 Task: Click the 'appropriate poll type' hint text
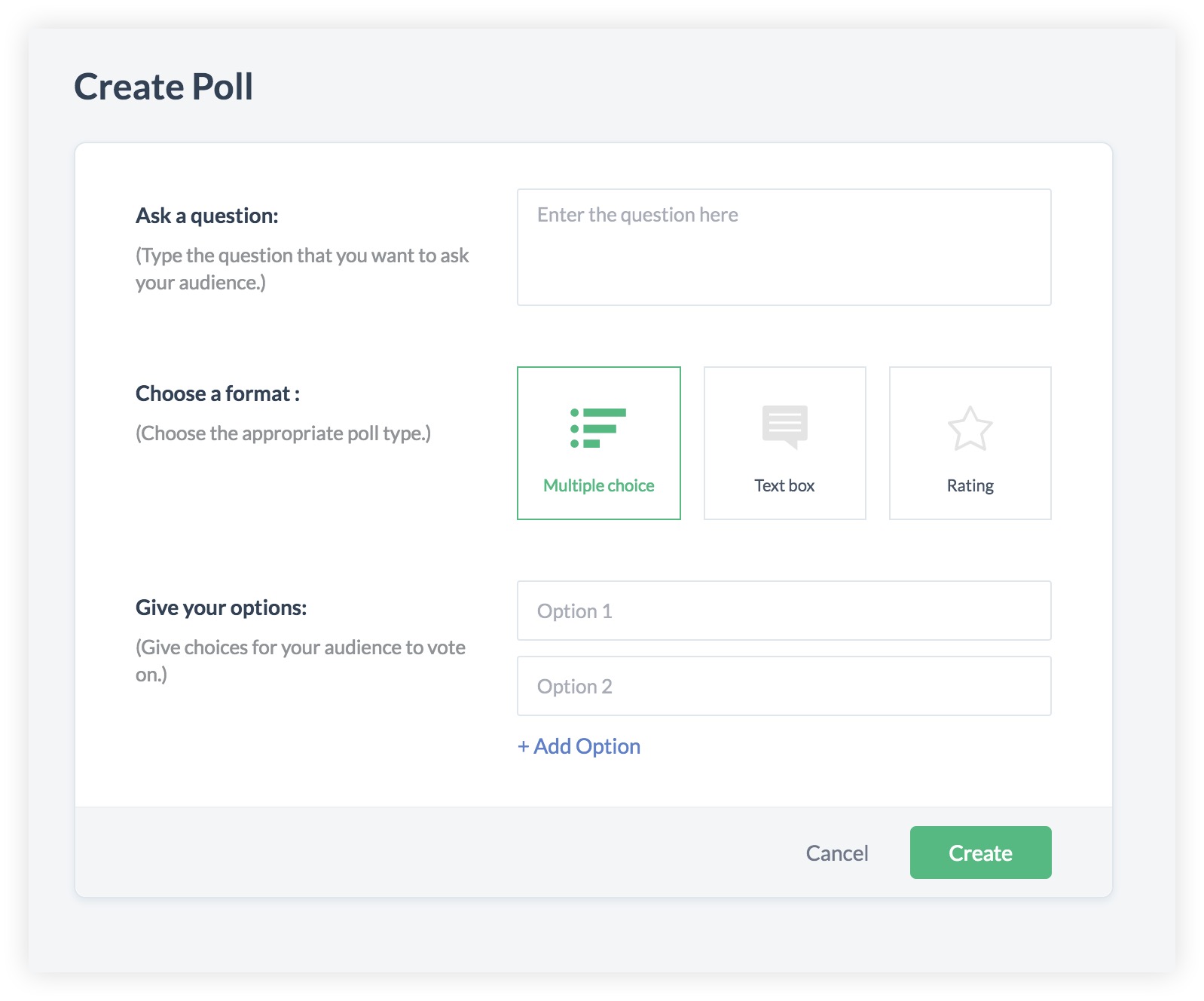[283, 433]
